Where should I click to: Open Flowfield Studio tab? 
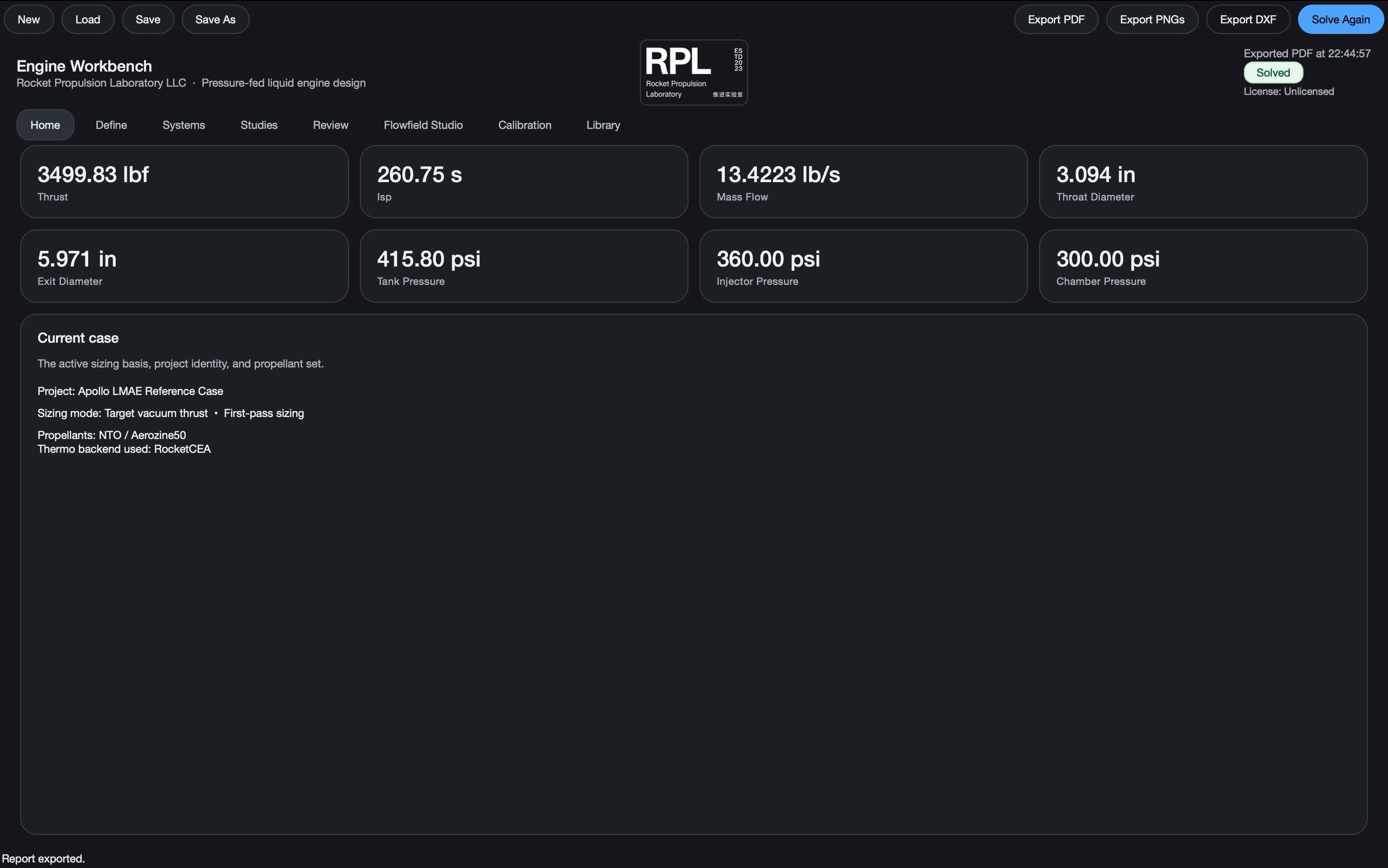[423, 125]
